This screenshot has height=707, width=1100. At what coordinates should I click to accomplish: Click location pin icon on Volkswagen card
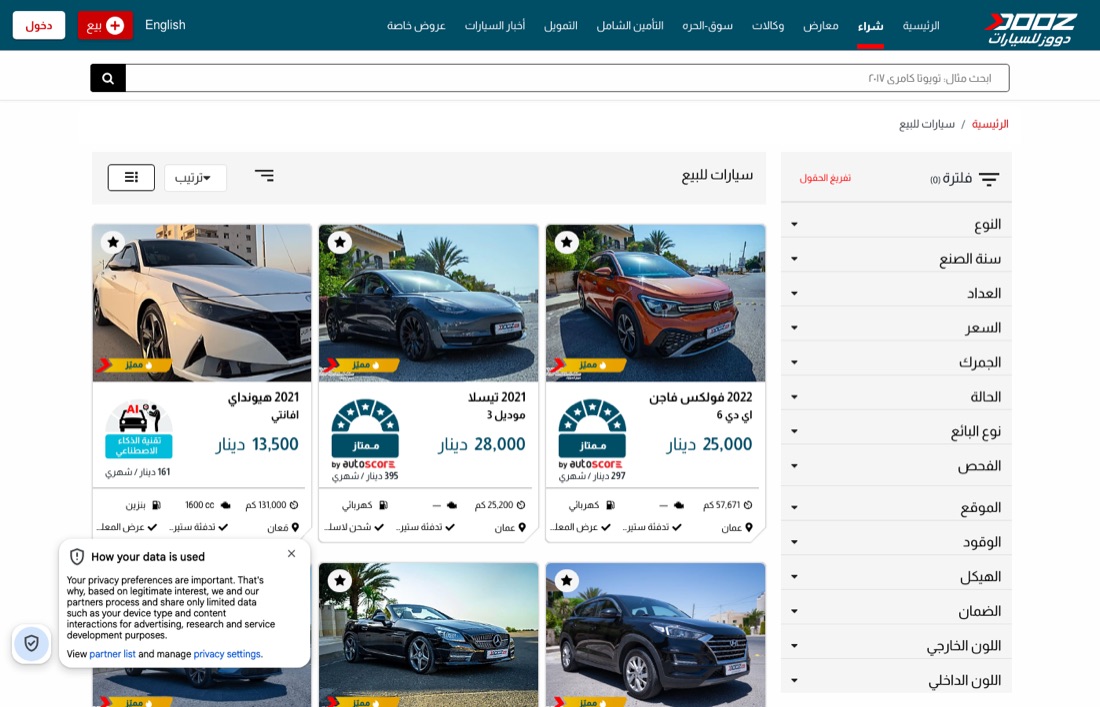click(x=749, y=527)
